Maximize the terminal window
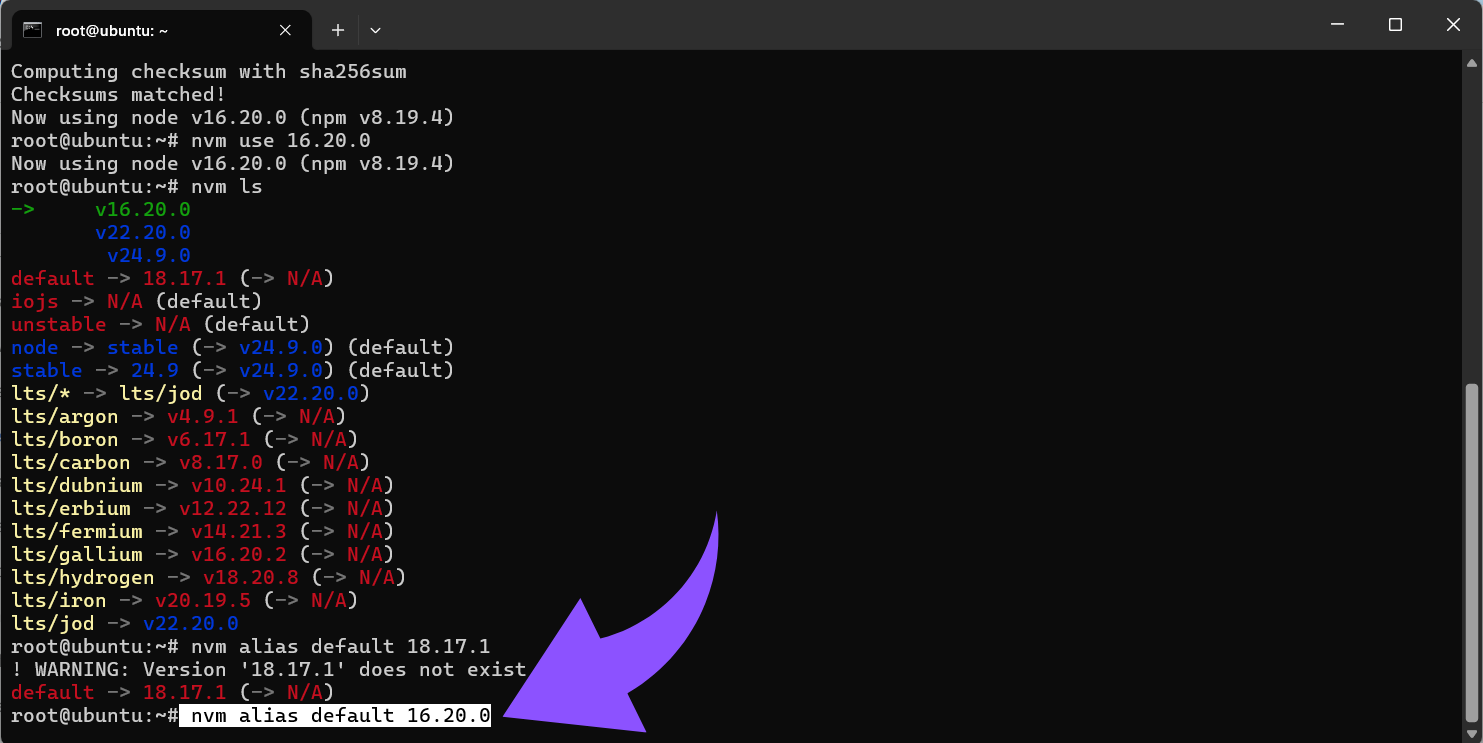 [x=1395, y=25]
